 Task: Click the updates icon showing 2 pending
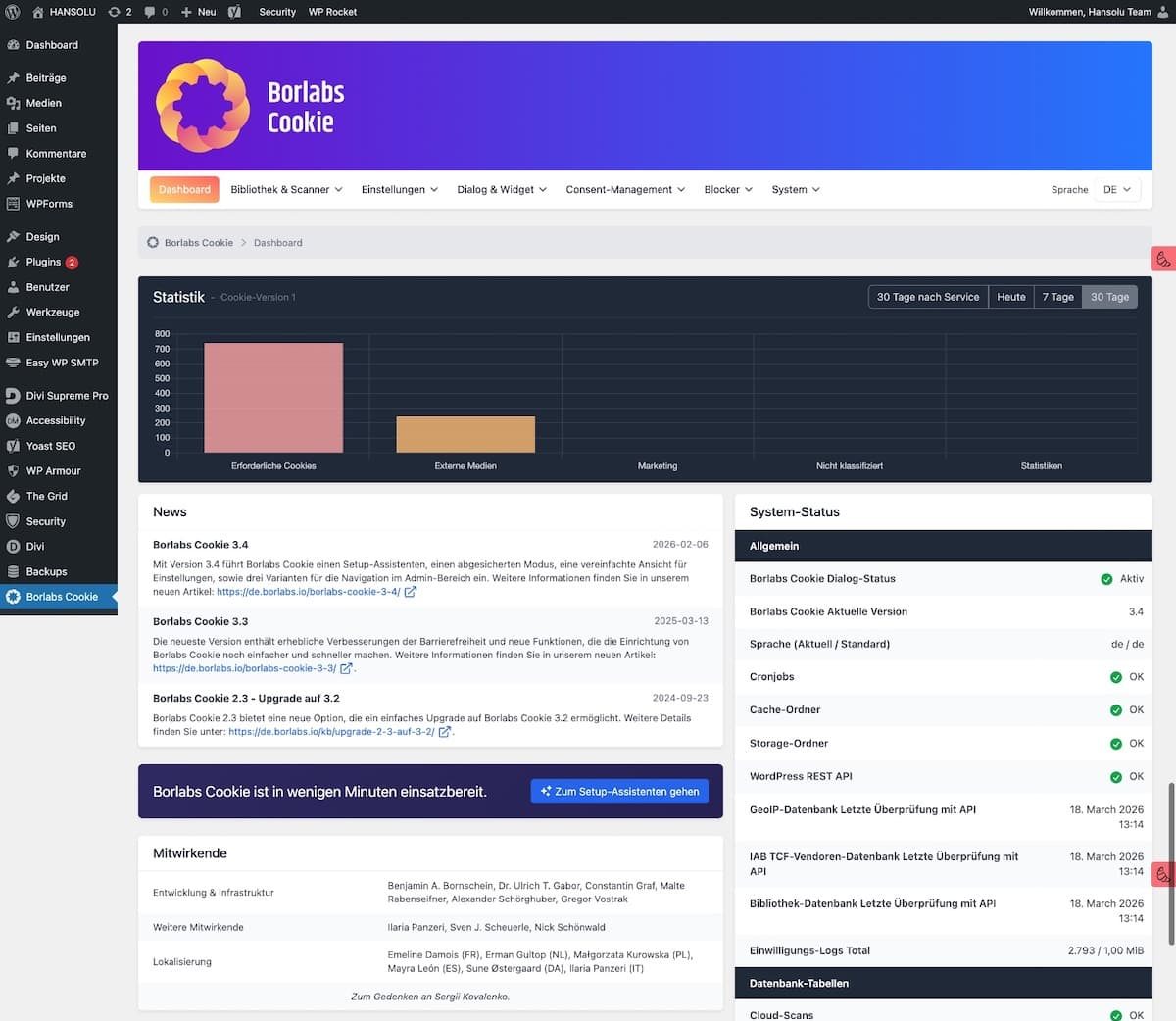(118, 12)
